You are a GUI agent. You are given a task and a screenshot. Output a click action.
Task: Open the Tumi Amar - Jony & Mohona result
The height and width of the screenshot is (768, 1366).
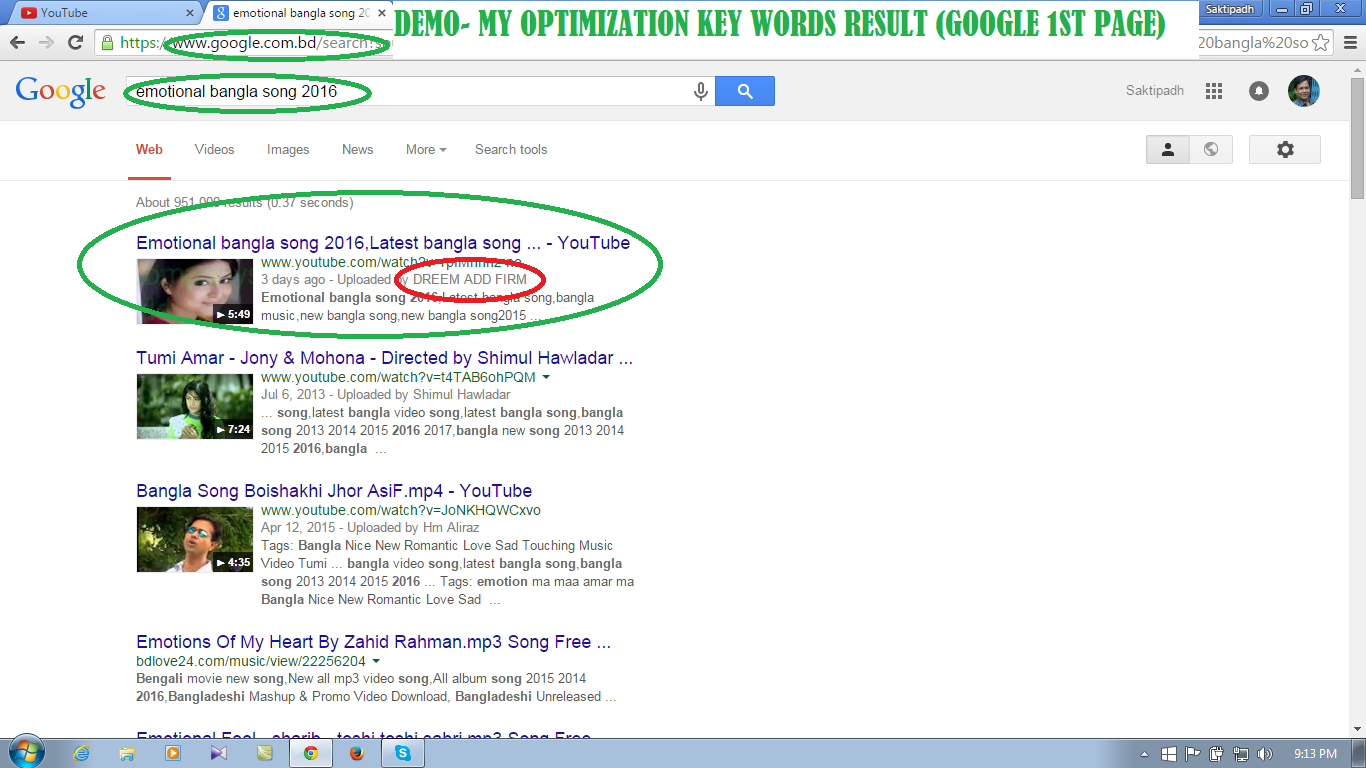[385, 358]
